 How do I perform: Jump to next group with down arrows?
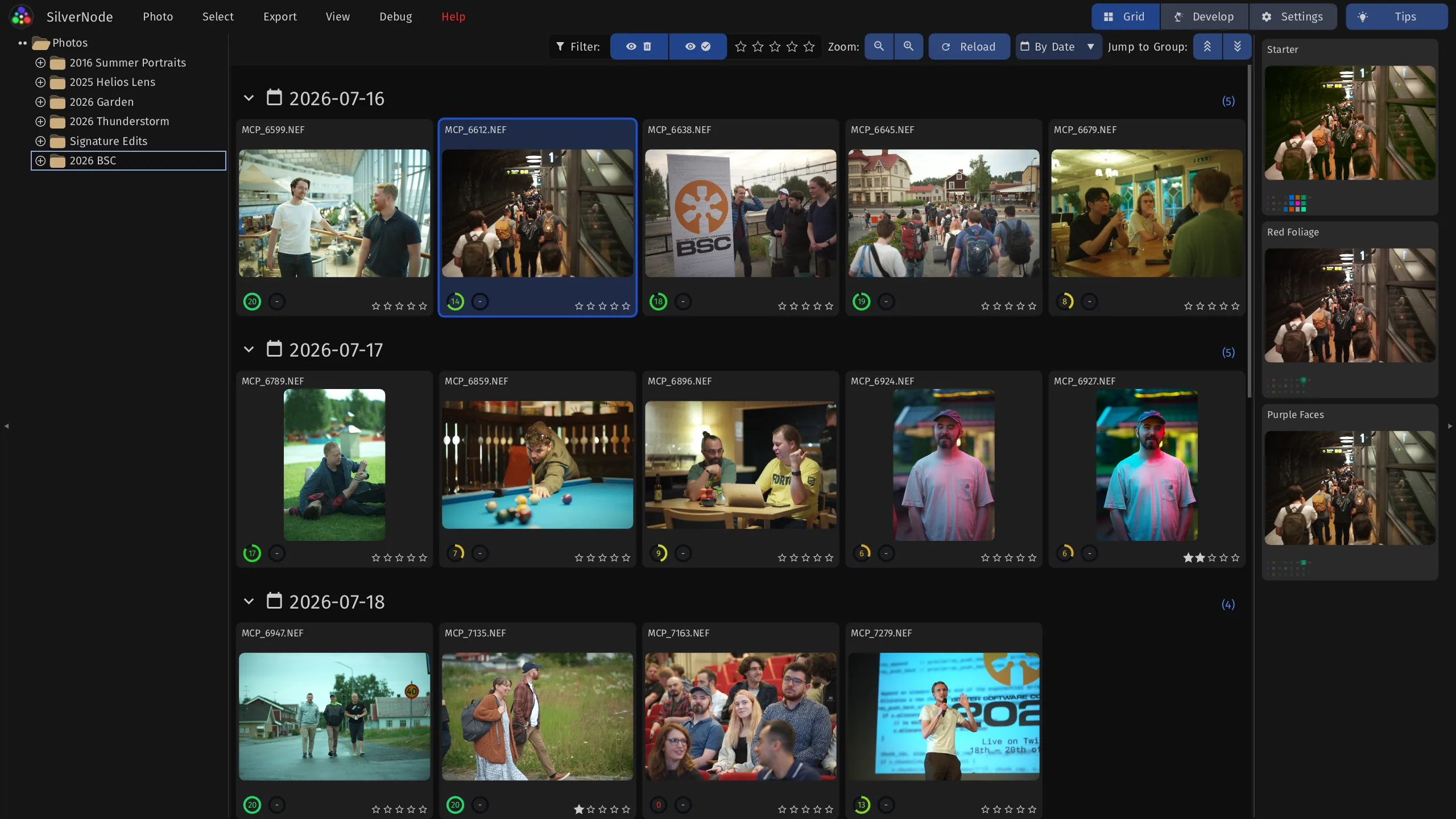[1237, 47]
